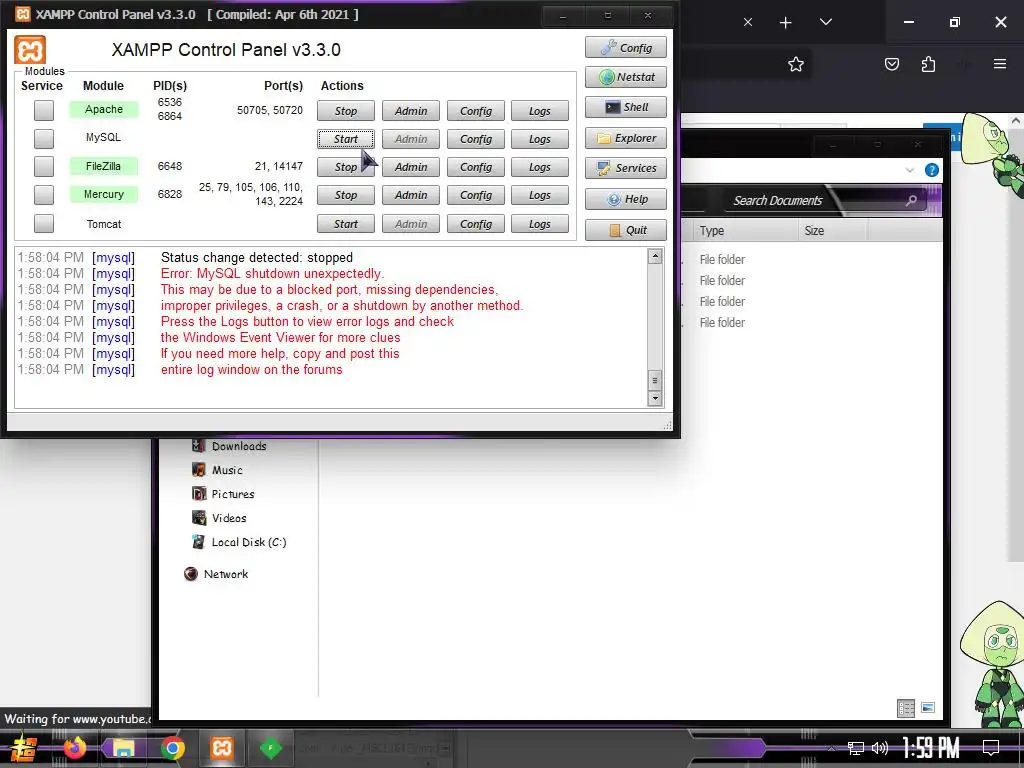Open Windows Start menu
Image resolution: width=1024 pixels, height=768 pixels.
[24, 748]
